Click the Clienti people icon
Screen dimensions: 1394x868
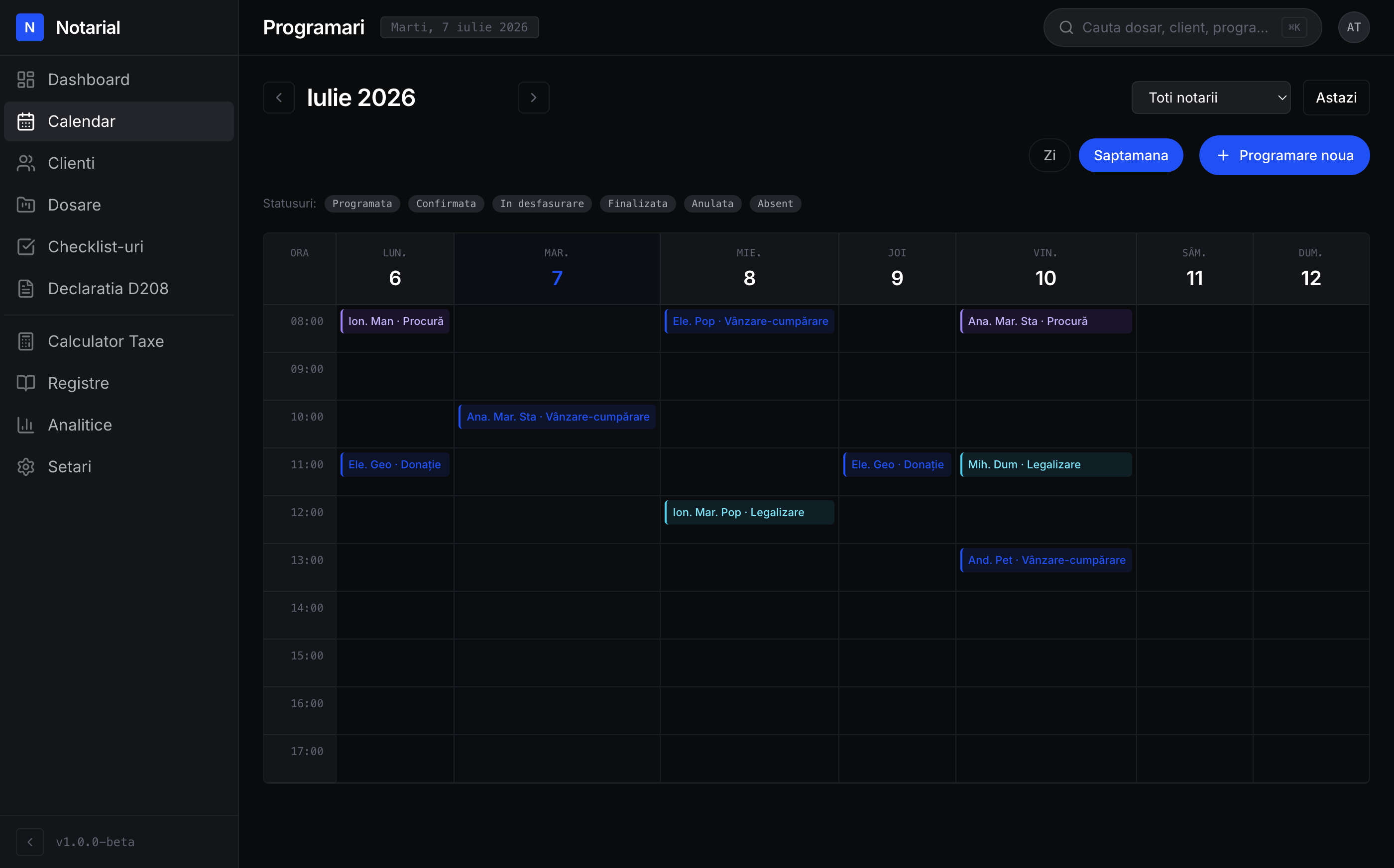coord(26,163)
